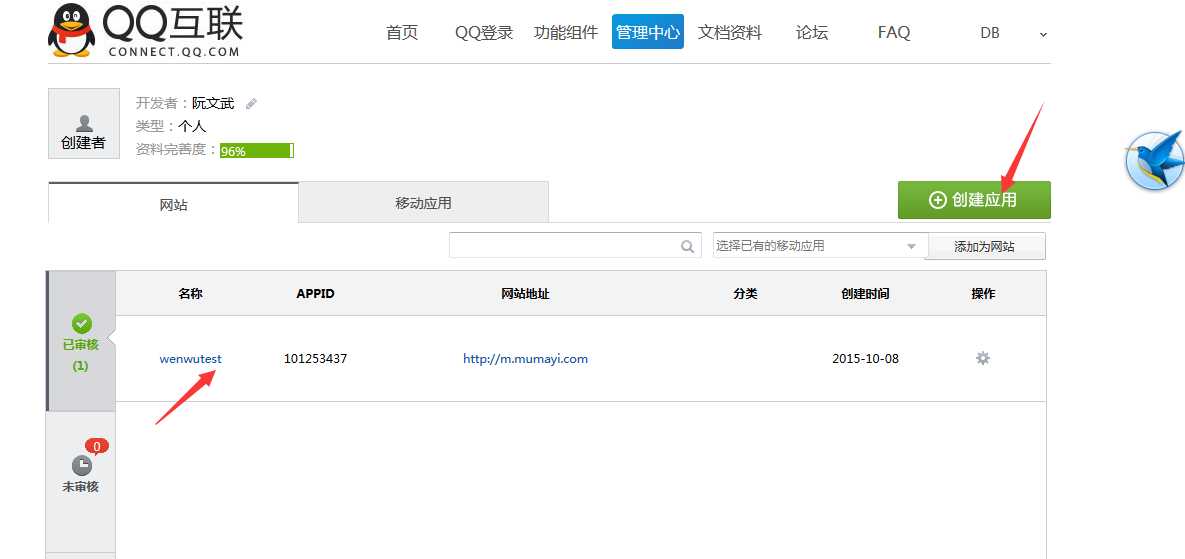Select 管理中心 navigation item
The height and width of the screenshot is (559, 1185).
click(648, 32)
